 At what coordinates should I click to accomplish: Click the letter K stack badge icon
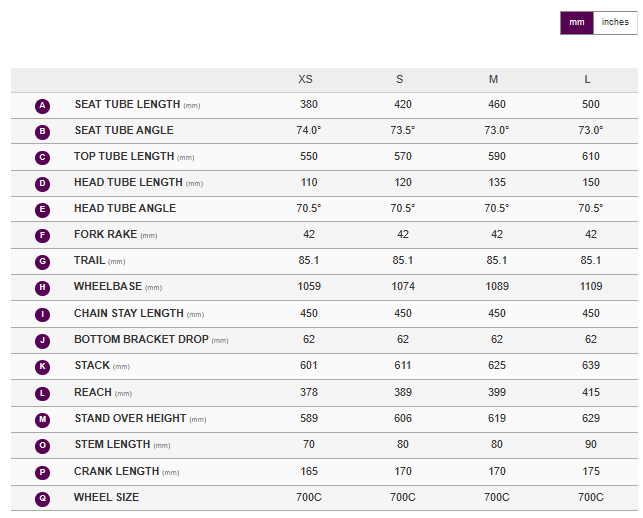tap(42, 367)
